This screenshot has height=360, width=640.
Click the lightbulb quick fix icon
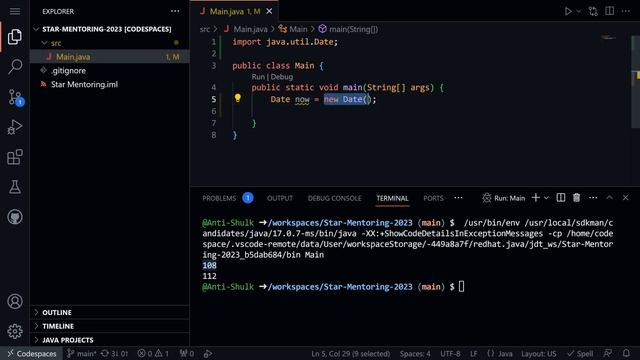238,98
